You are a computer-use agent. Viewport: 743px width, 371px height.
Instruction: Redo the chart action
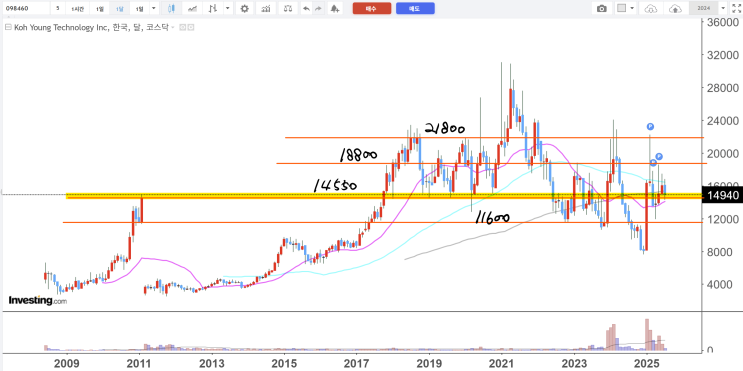(318, 8)
